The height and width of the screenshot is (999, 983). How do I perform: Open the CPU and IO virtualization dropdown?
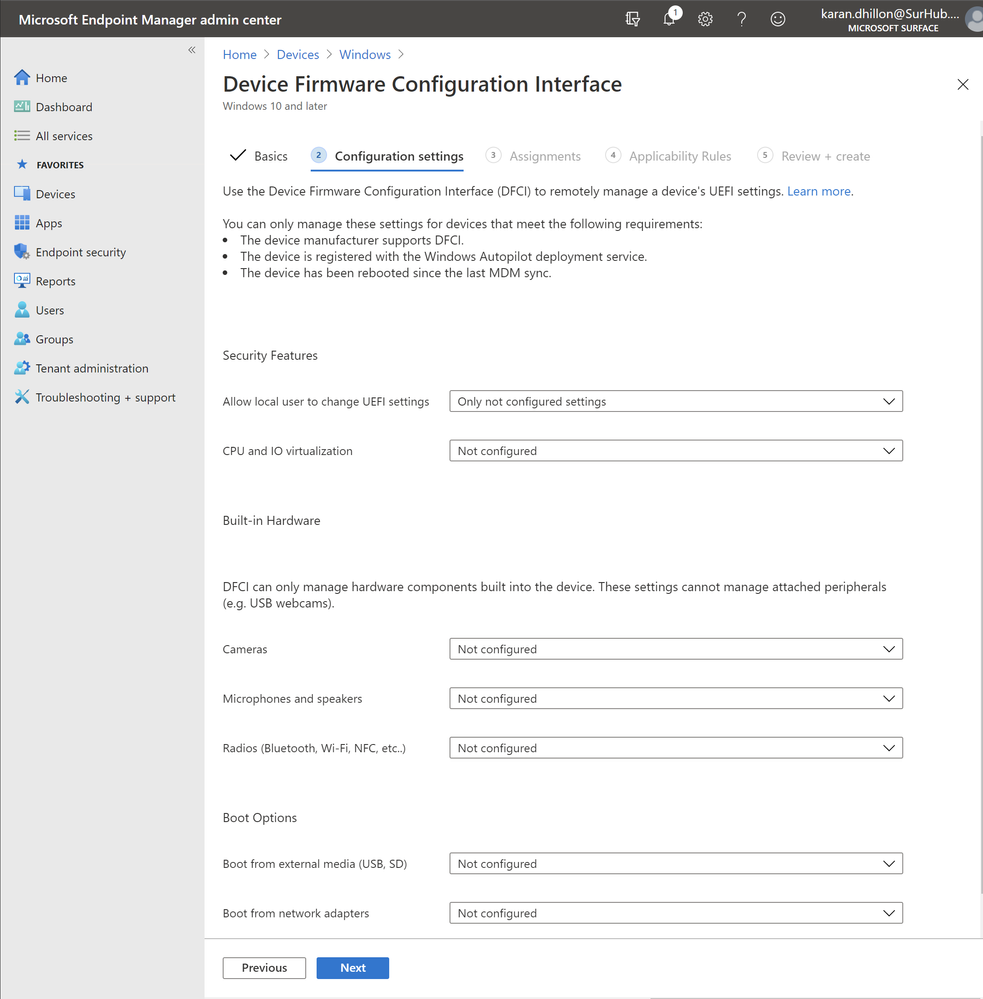[676, 451]
